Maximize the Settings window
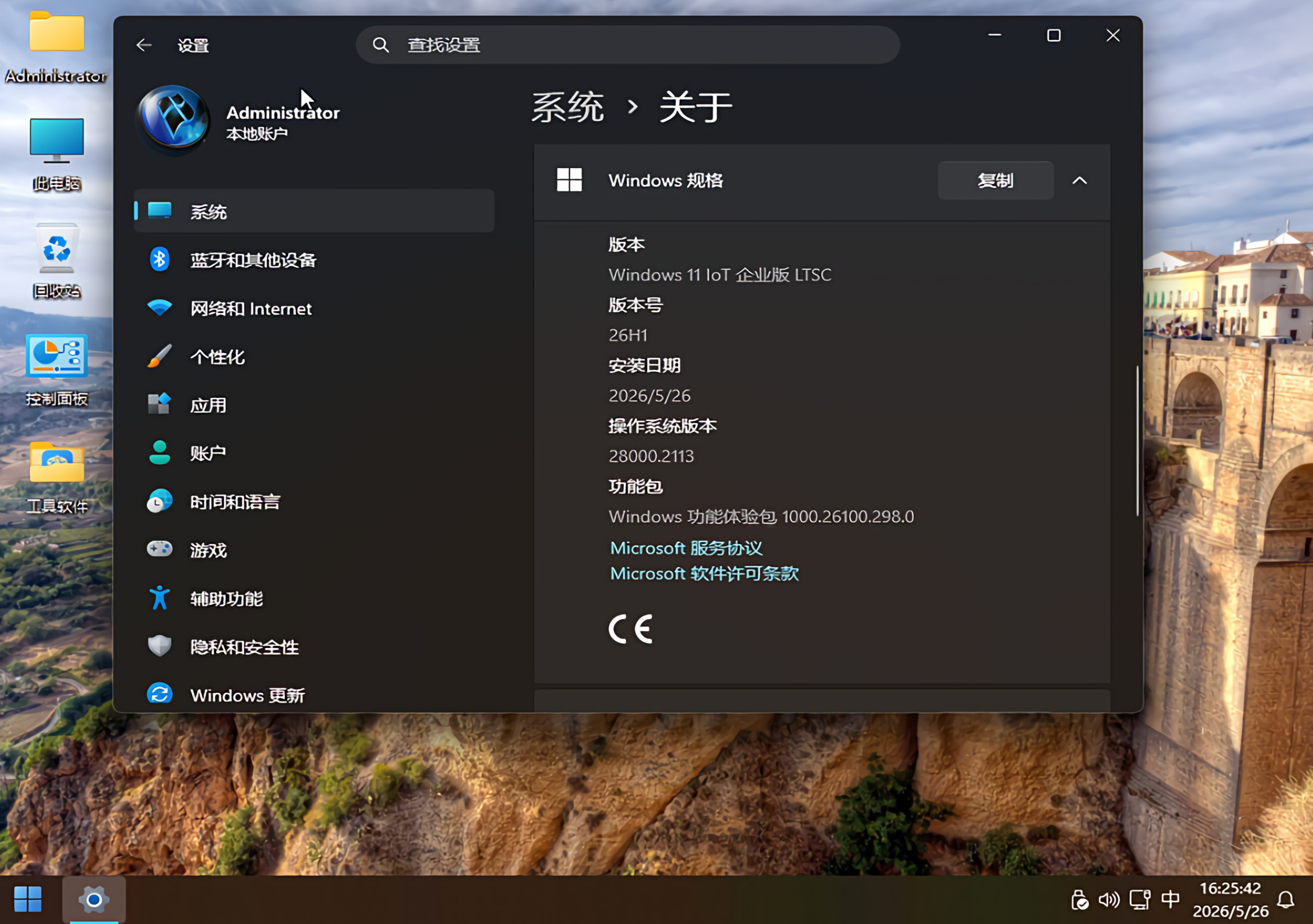 coord(1054,35)
